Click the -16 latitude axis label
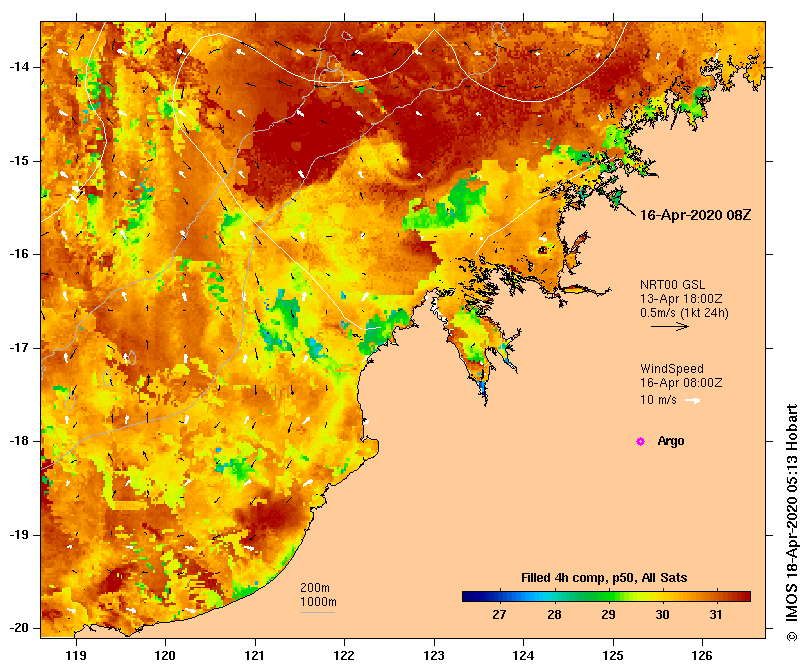 (19, 254)
